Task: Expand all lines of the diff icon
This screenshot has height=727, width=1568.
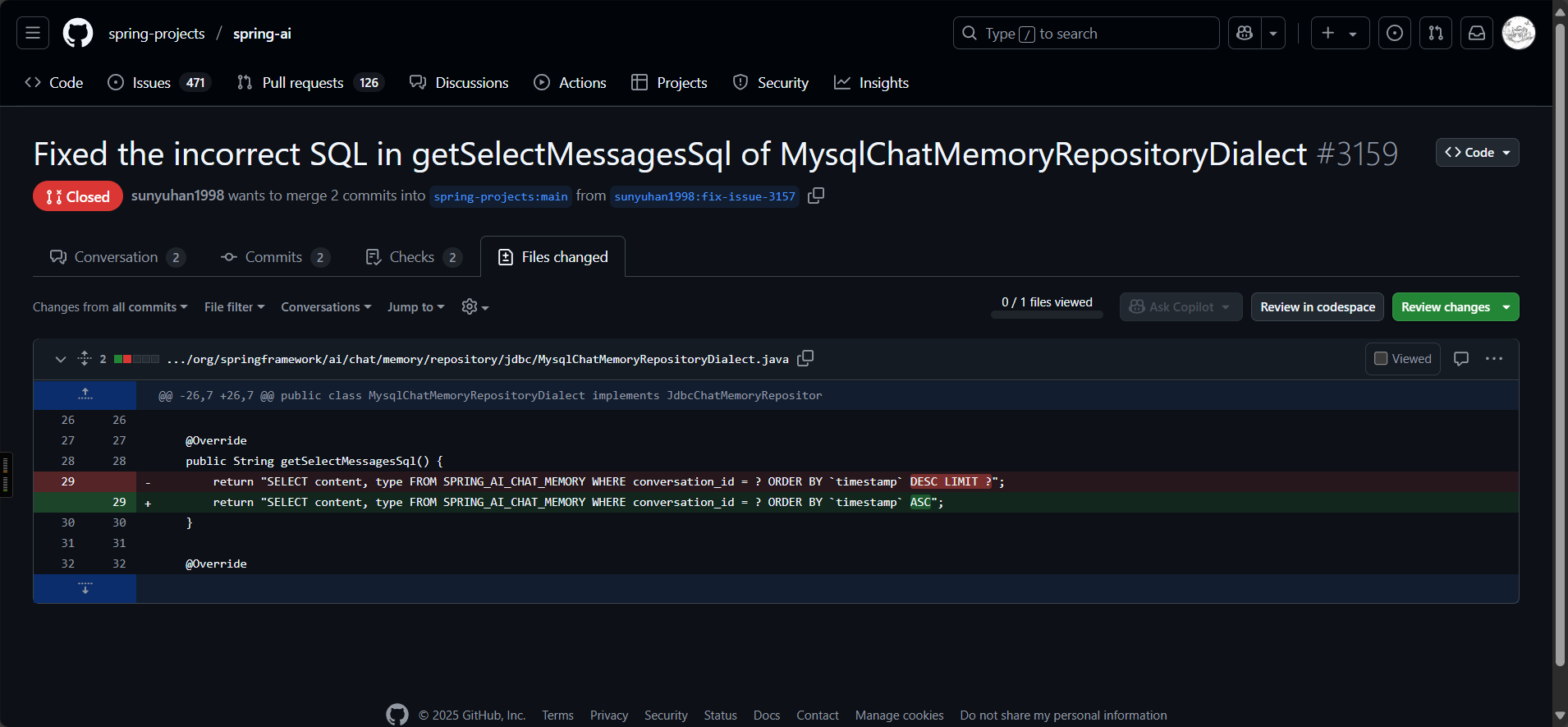Action: tap(84, 358)
